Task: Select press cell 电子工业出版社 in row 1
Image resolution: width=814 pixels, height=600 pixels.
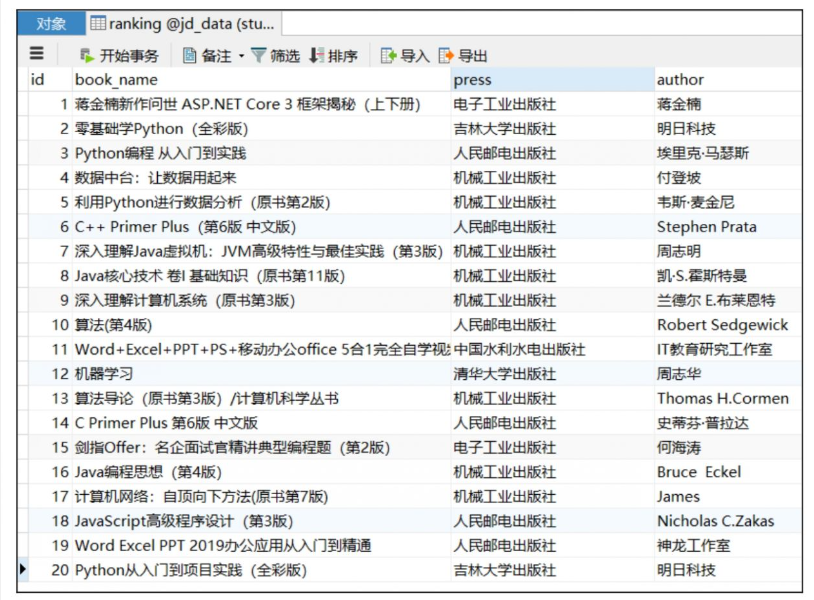Action: [x=552, y=104]
